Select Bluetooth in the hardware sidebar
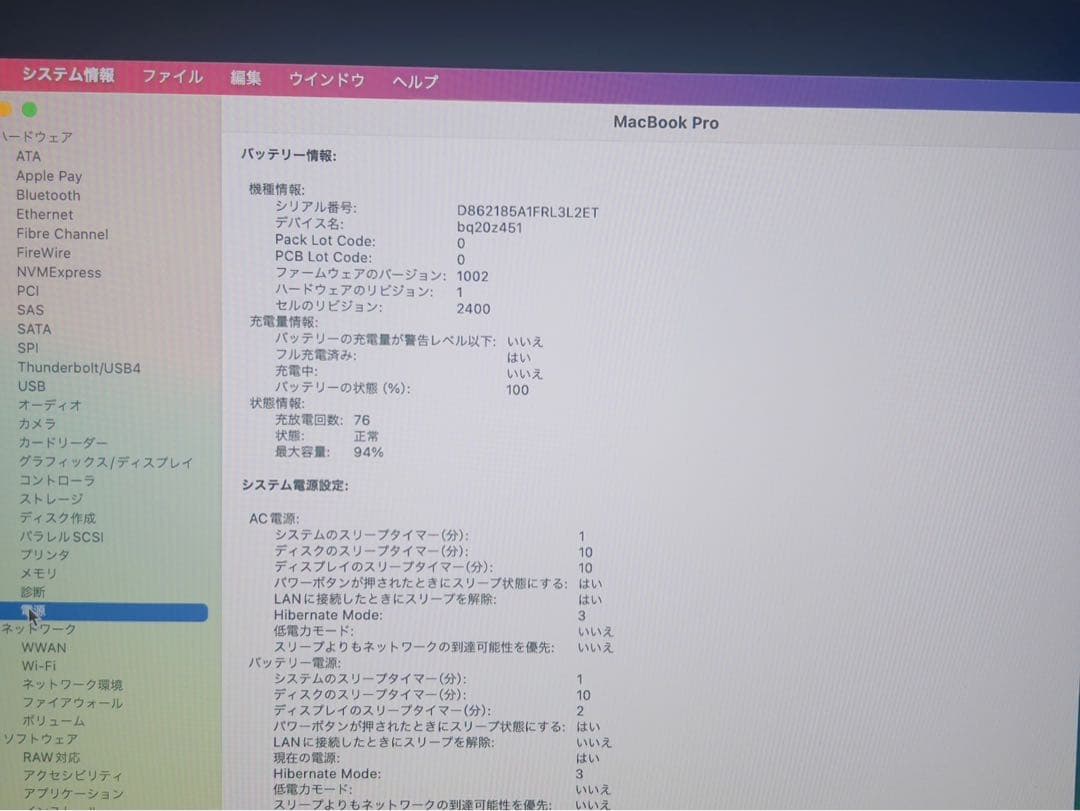 click(x=47, y=194)
